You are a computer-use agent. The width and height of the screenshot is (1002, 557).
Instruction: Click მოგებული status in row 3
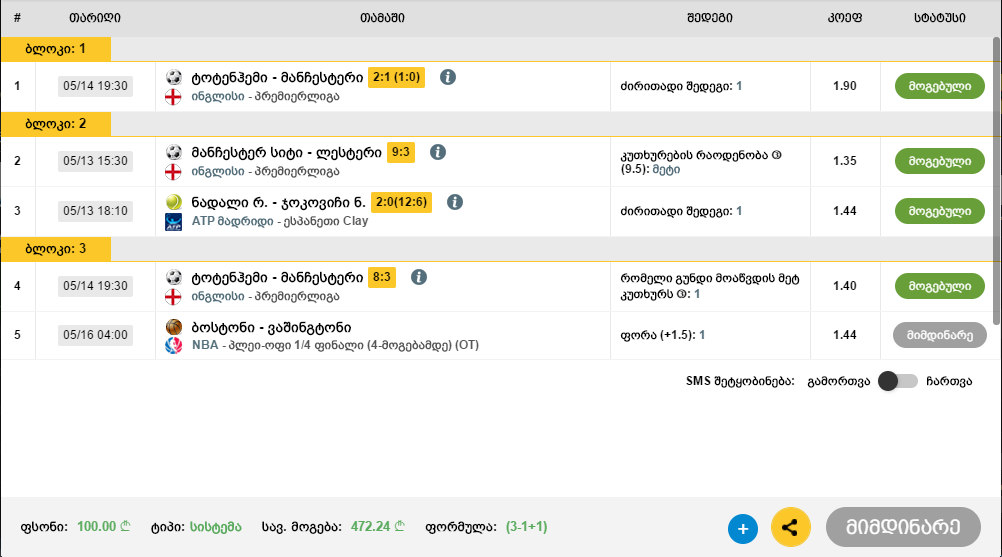[x=939, y=211]
